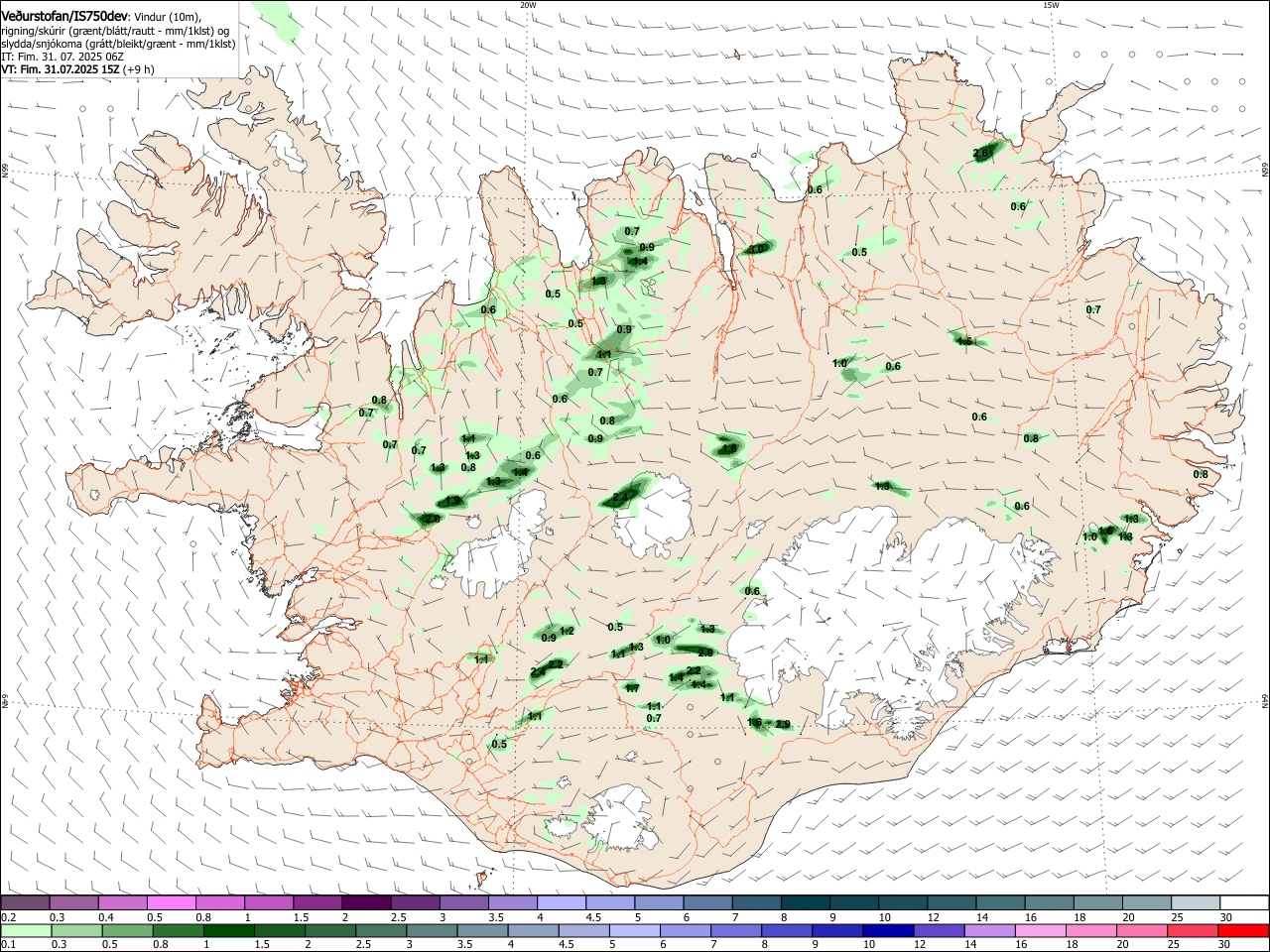Screen dimensions: 1270x952
Task: Click the bright pink 0.5 swatch in upper legend
Action: pyautogui.click(x=172, y=903)
